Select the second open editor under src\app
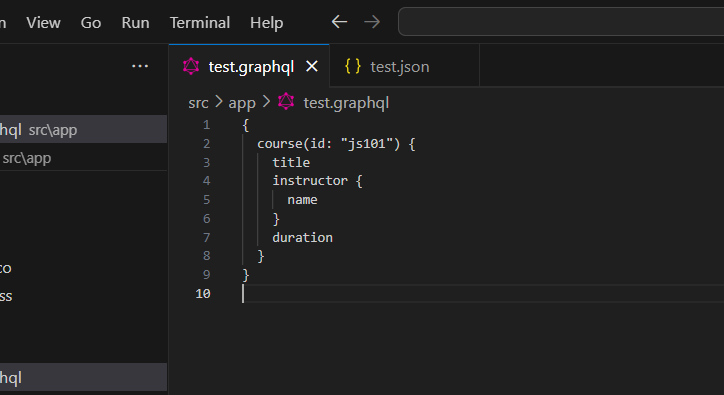This screenshot has height=395, width=724. point(84,158)
